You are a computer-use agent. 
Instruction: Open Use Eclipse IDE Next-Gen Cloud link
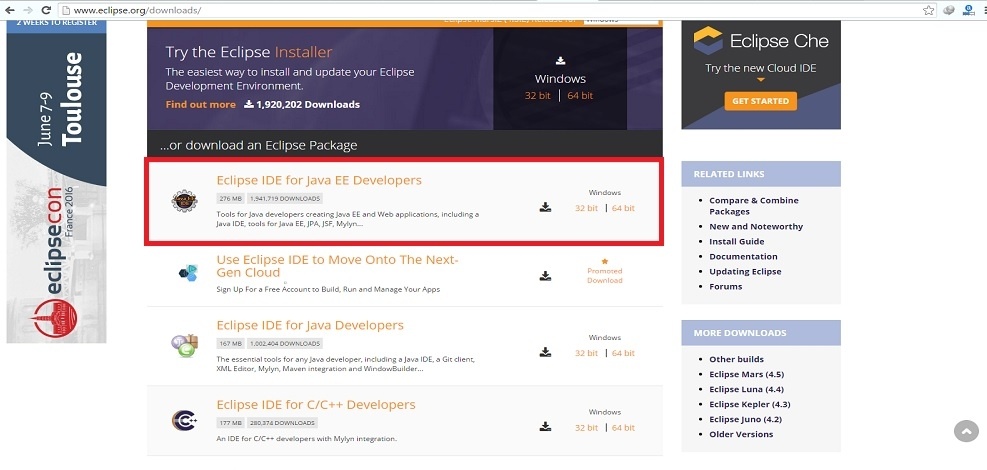coord(337,266)
